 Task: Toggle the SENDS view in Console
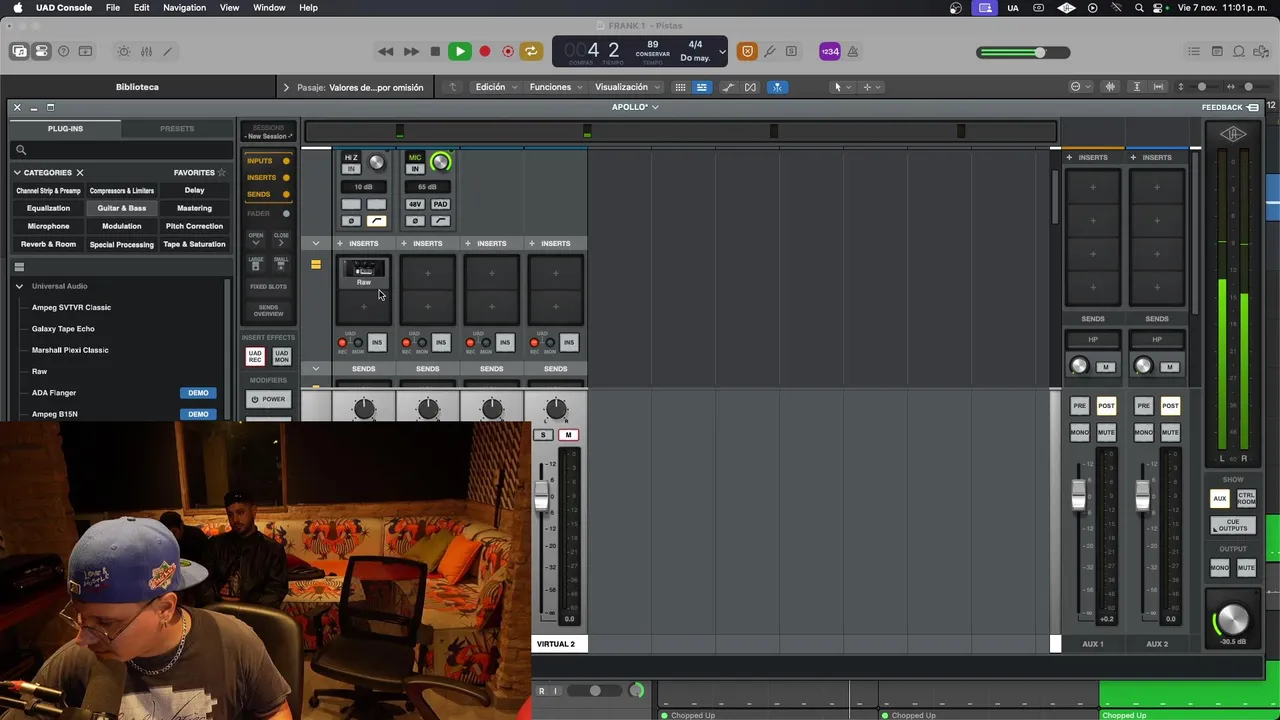[268, 194]
